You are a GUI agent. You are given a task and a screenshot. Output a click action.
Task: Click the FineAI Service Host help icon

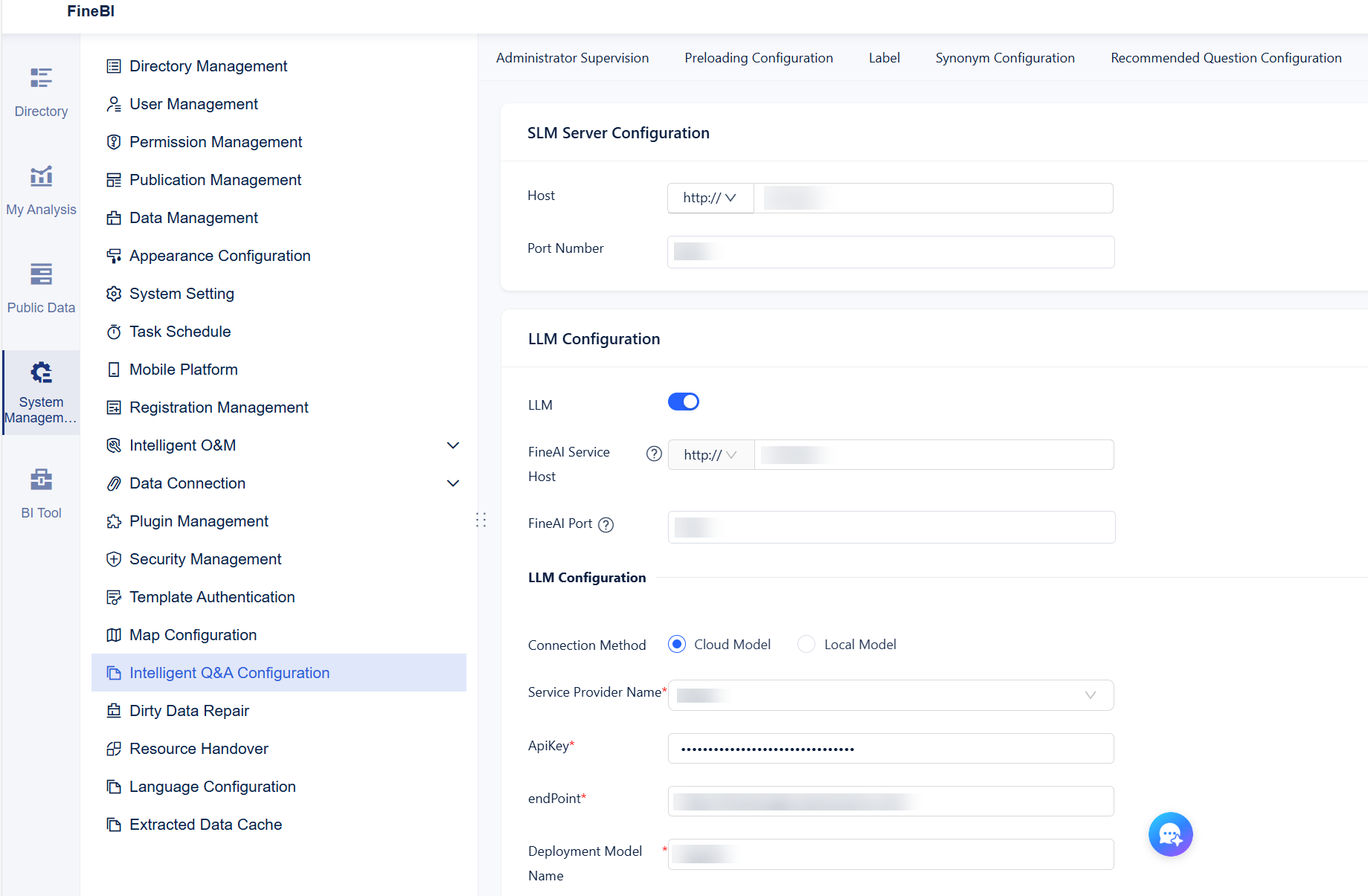[653, 454]
